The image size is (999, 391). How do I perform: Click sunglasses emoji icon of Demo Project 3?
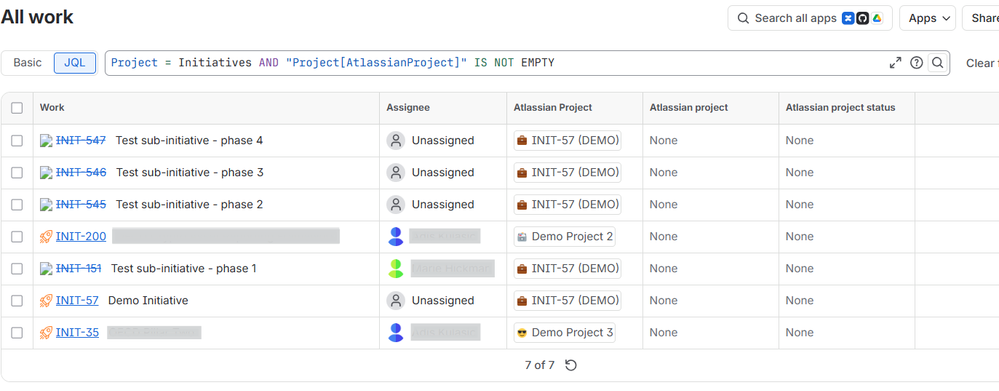tap(522, 332)
